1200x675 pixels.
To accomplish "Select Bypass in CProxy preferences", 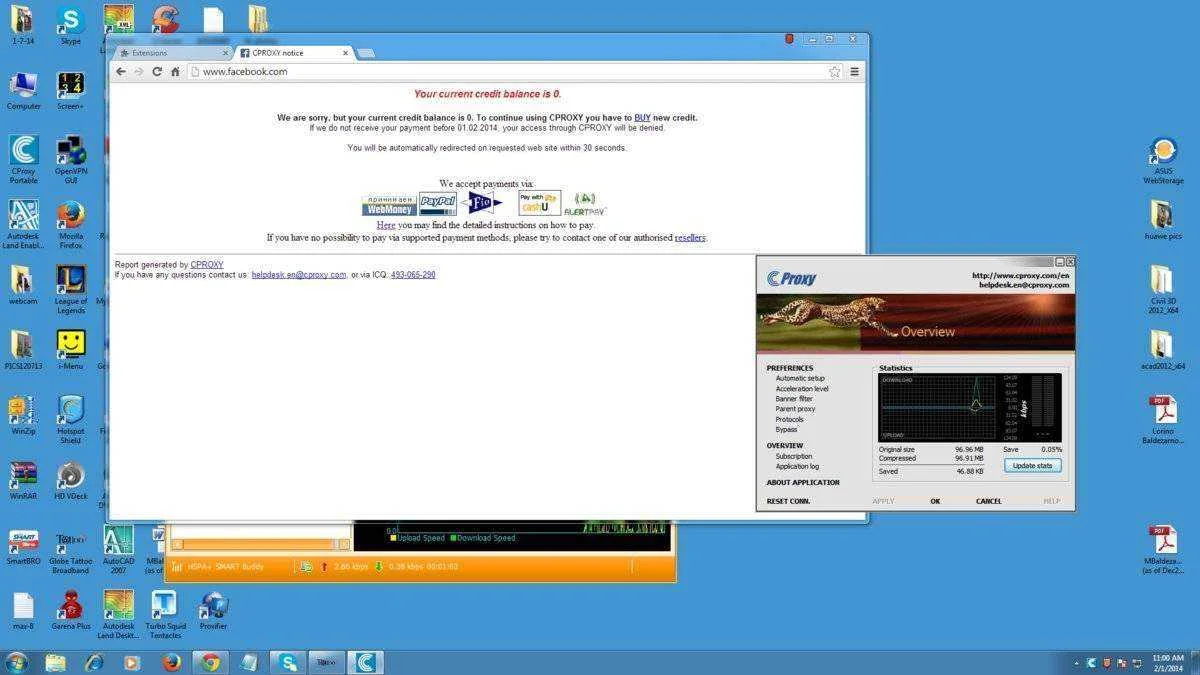I will (x=786, y=430).
